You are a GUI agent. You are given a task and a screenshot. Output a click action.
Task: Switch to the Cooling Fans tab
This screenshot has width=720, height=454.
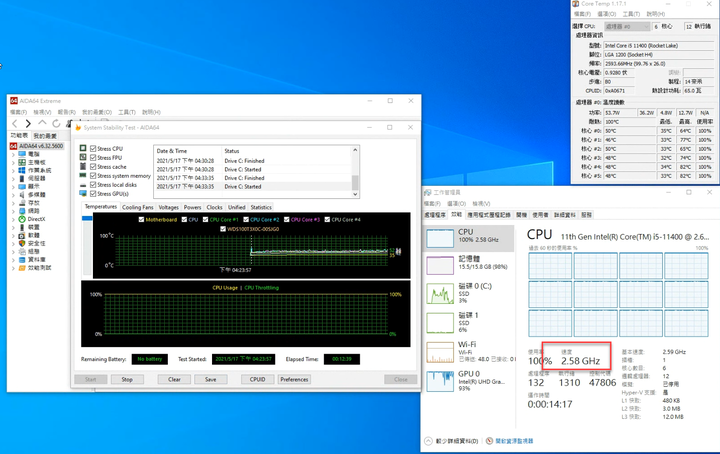(138, 207)
